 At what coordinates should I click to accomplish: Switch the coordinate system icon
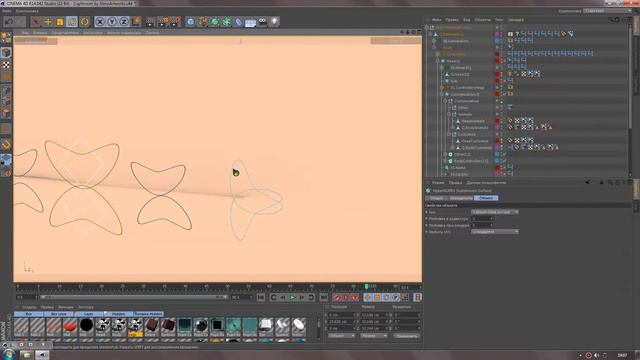(136, 21)
